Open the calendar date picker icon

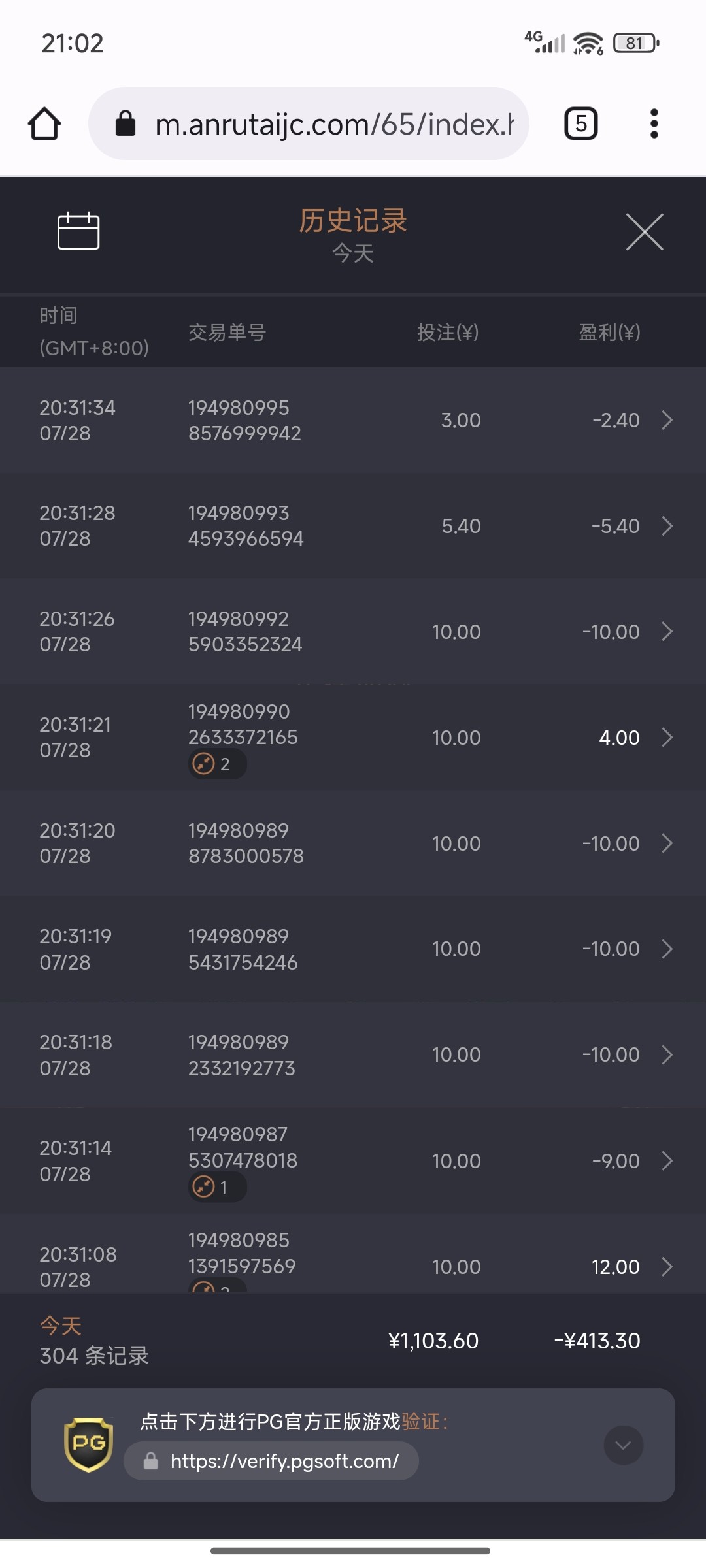[78, 231]
